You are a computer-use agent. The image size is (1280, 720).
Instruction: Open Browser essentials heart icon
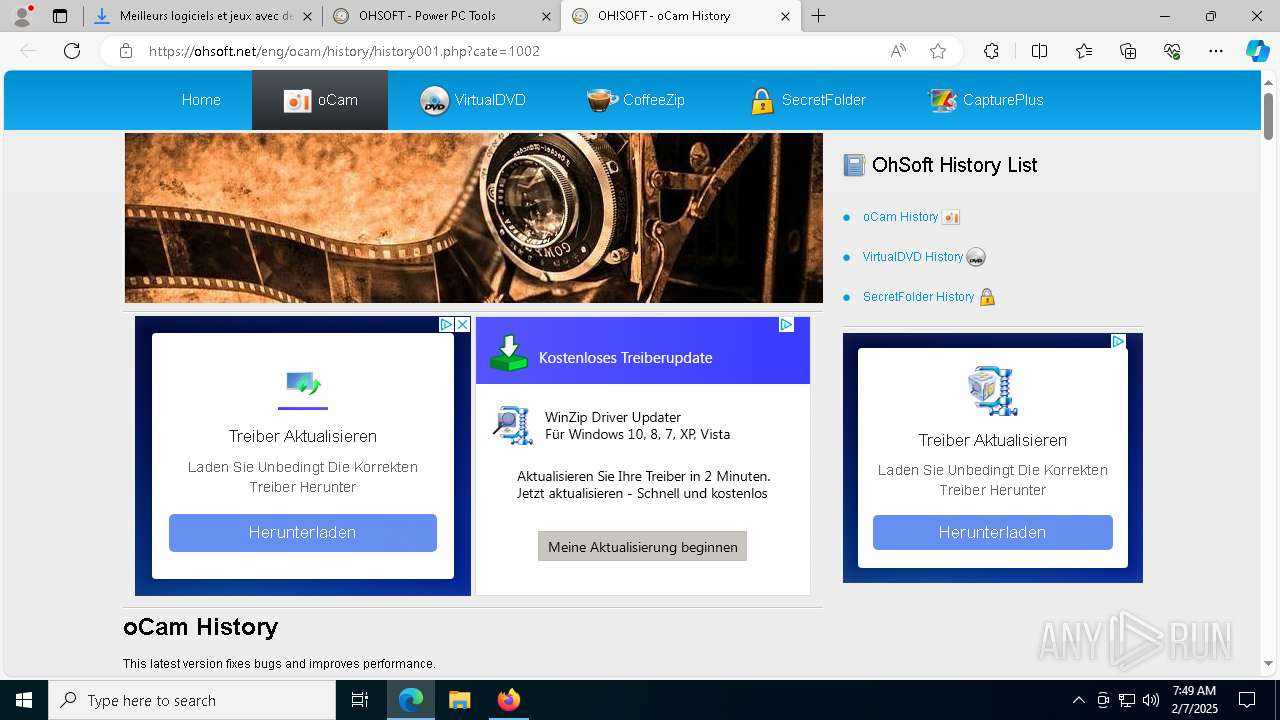point(1172,51)
